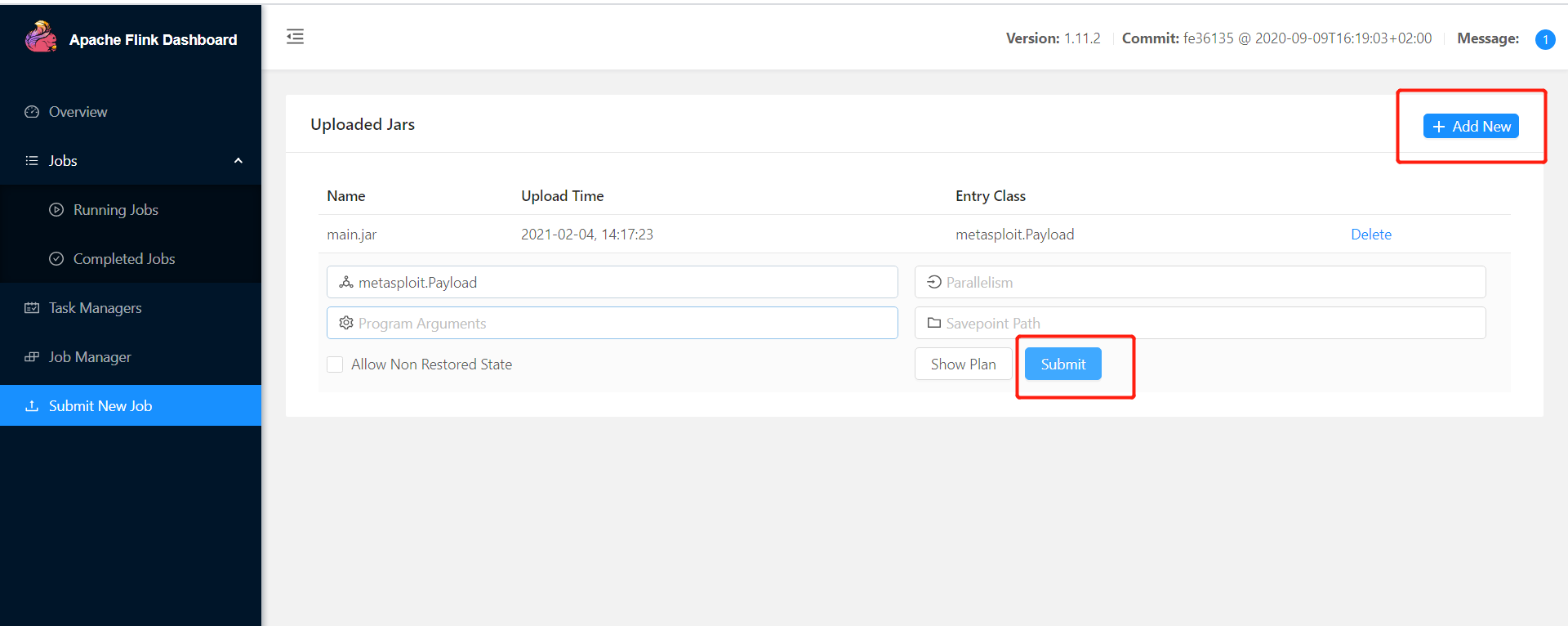Submit the uploaded jar job

point(1063,364)
